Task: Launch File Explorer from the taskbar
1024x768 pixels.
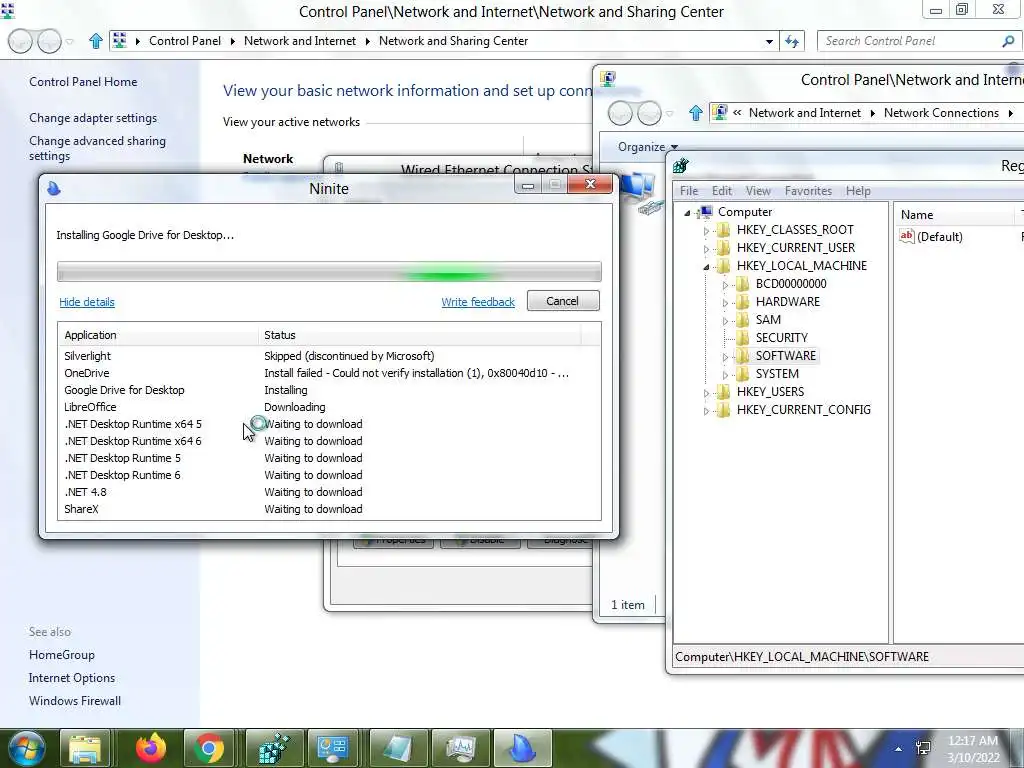Action: click(x=85, y=748)
